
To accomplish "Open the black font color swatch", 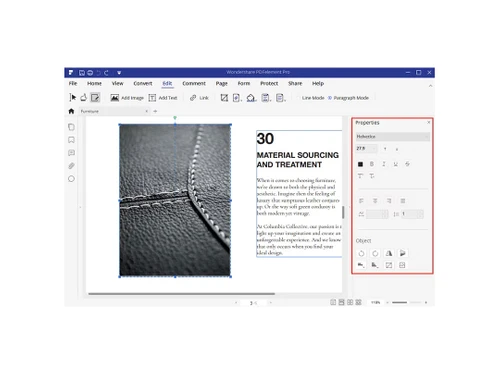I will (x=360, y=164).
